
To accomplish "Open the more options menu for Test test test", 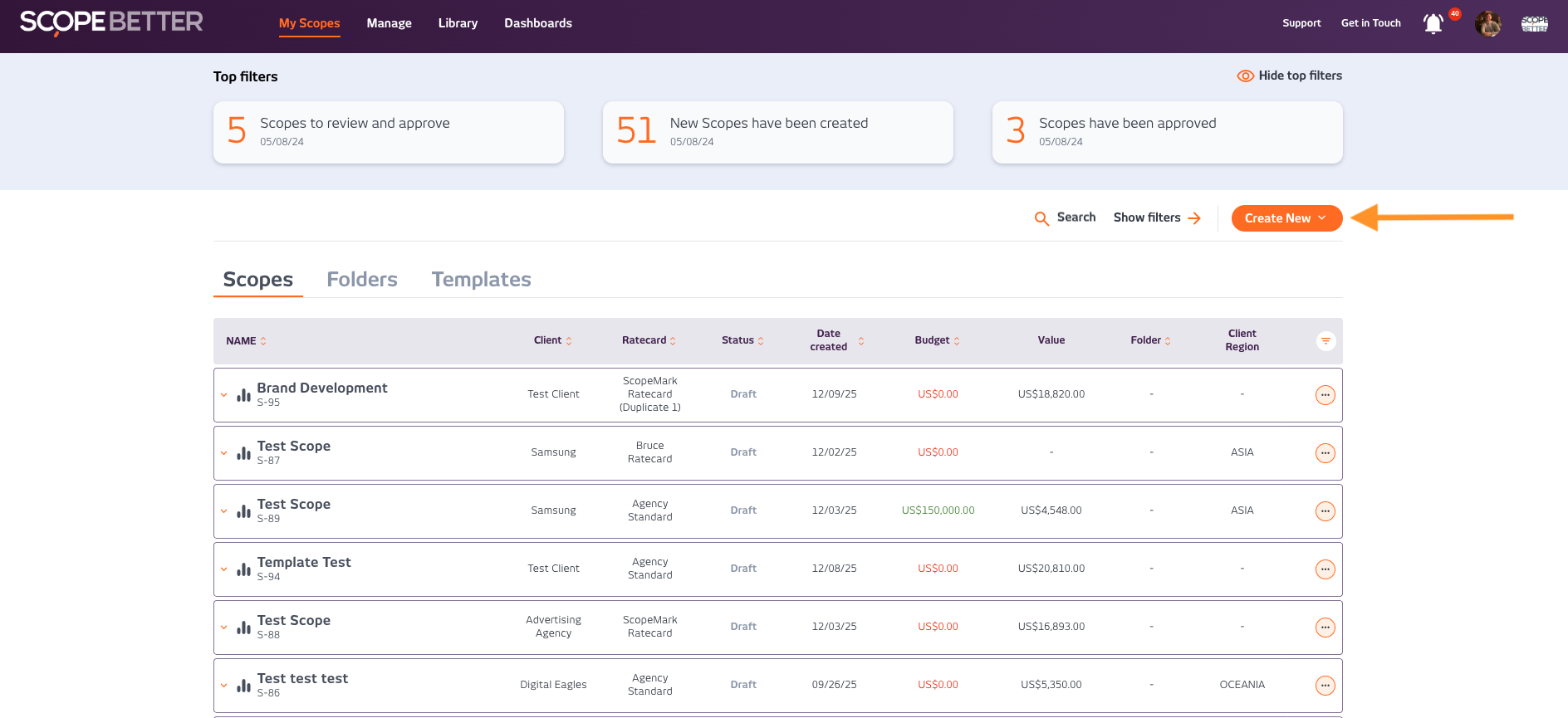I will point(1325,686).
